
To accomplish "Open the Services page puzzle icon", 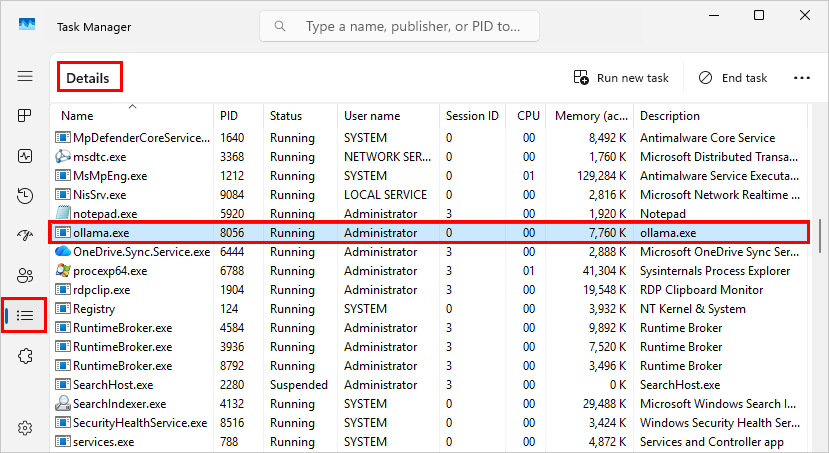I will pos(25,355).
